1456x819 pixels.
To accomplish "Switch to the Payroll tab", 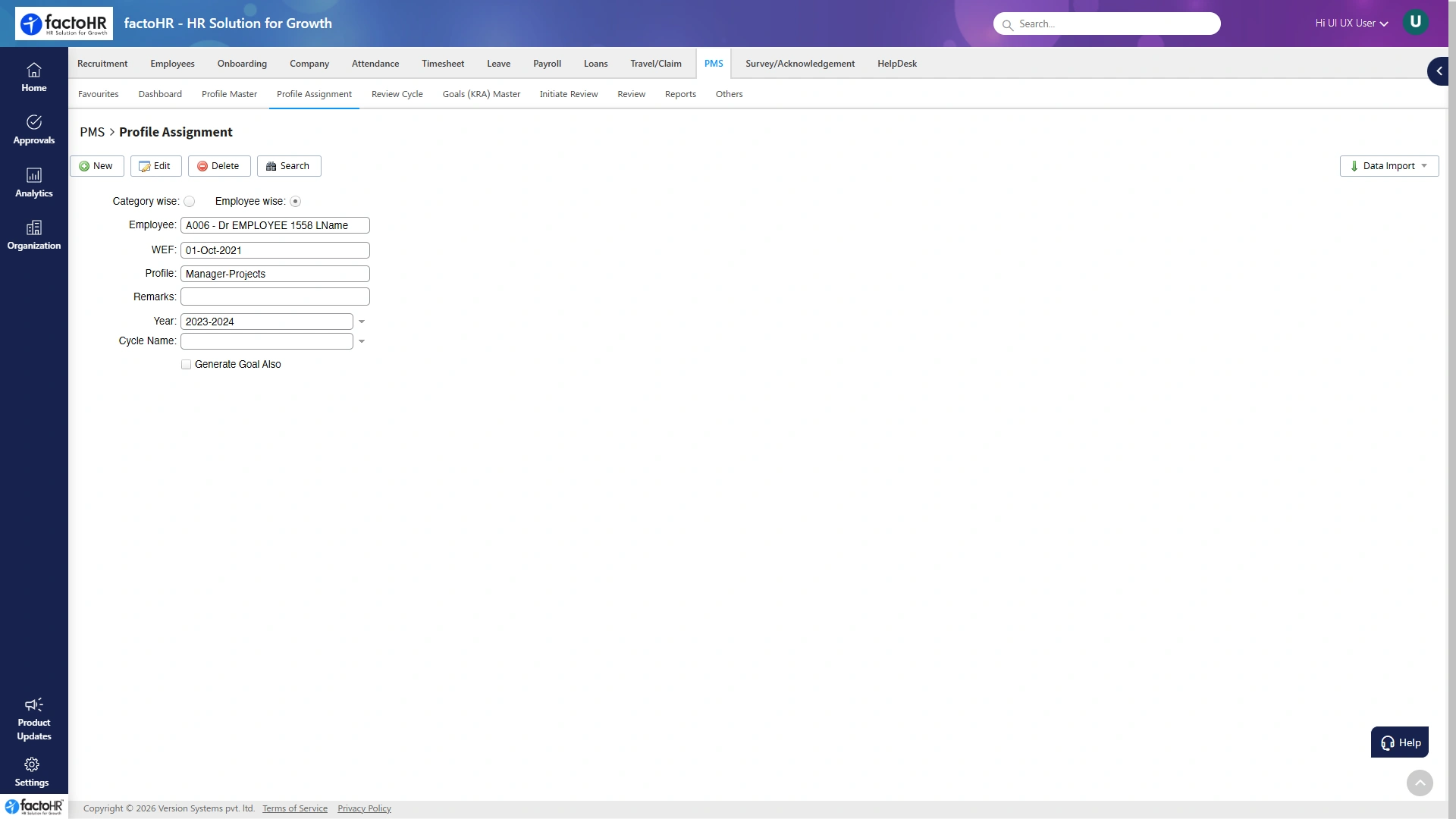I will [547, 64].
